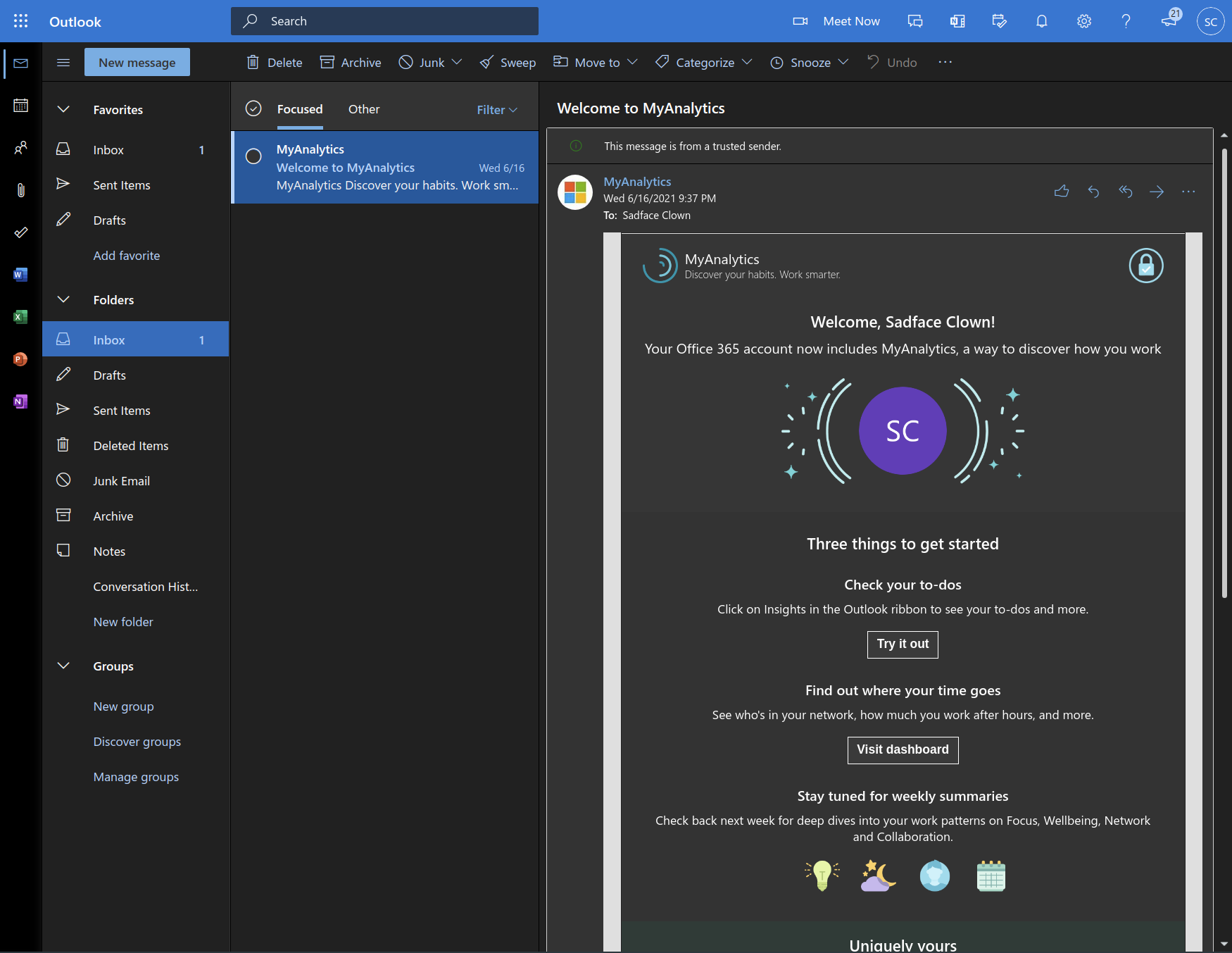Launch PowerPoint from left rail
The width and height of the screenshot is (1232, 953).
tap(21, 359)
